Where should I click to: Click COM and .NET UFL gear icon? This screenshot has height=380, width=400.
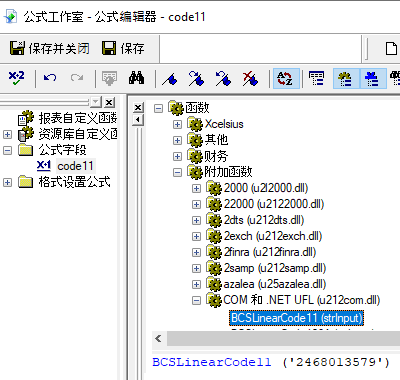coord(214,300)
